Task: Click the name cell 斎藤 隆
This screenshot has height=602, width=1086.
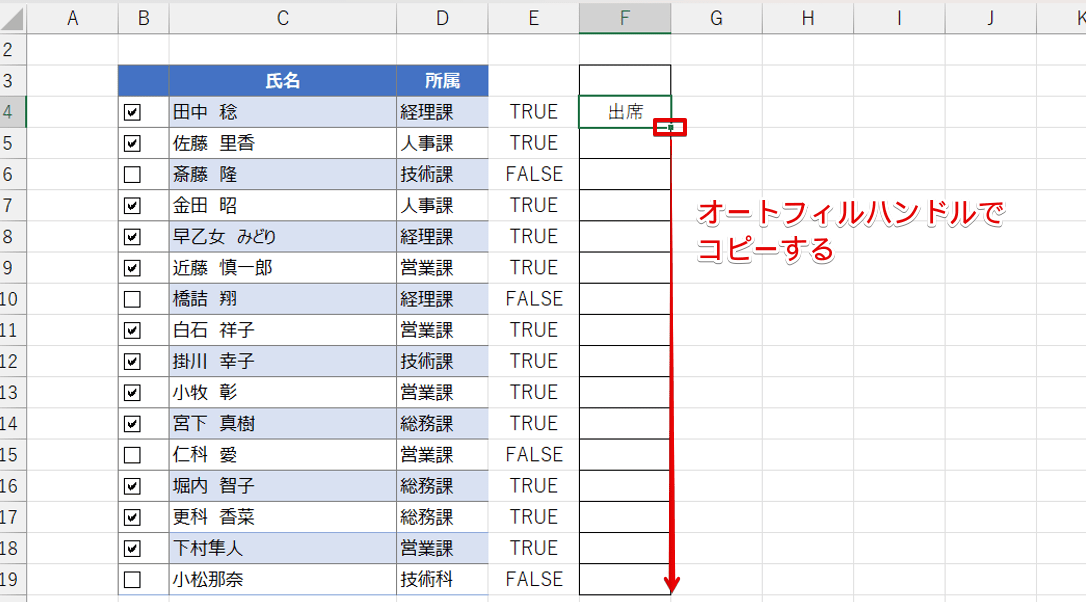Action: coord(283,175)
